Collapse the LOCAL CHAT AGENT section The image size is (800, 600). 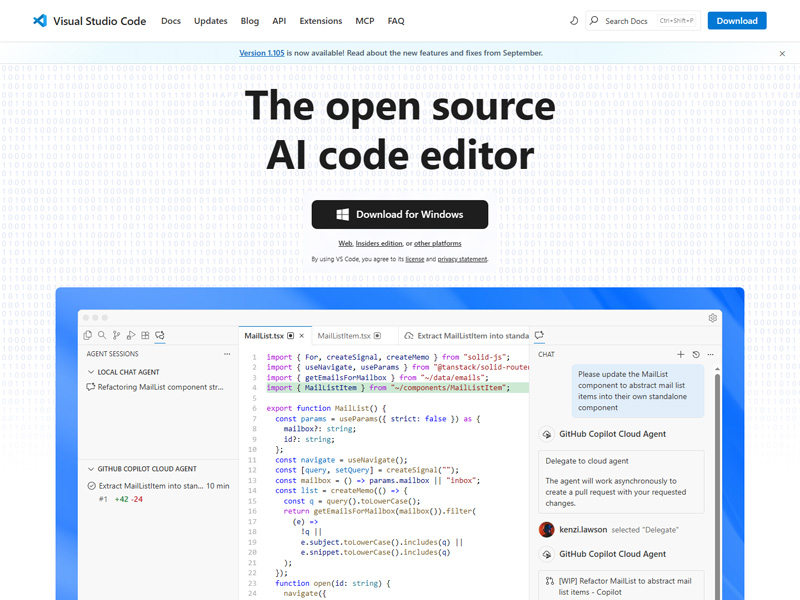point(90,370)
